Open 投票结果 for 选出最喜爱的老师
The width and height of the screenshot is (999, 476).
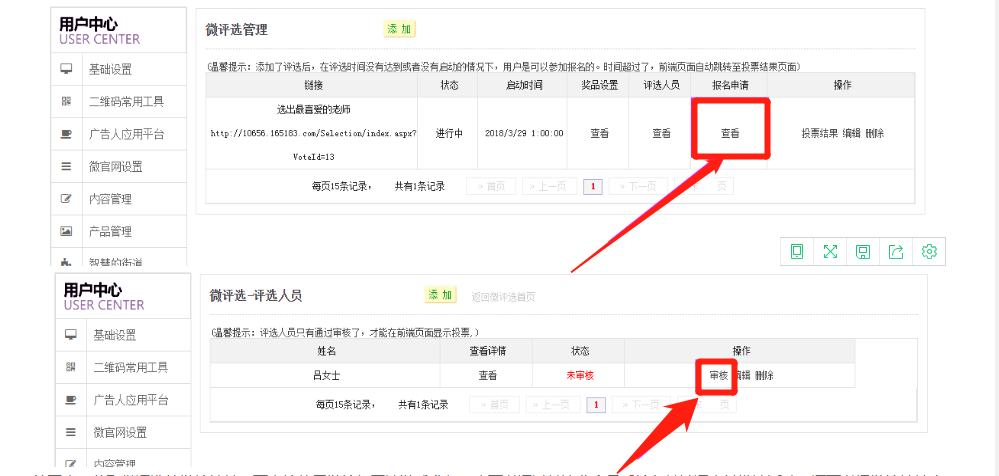point(820,134)
